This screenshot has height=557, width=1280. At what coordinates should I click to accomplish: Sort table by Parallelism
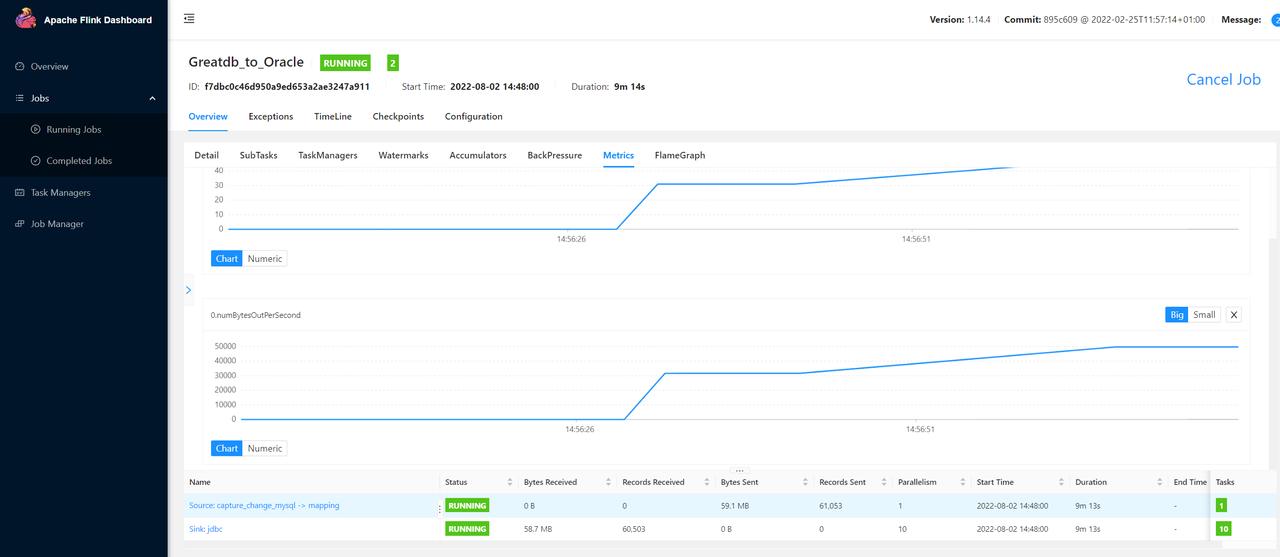pos(962,482)
